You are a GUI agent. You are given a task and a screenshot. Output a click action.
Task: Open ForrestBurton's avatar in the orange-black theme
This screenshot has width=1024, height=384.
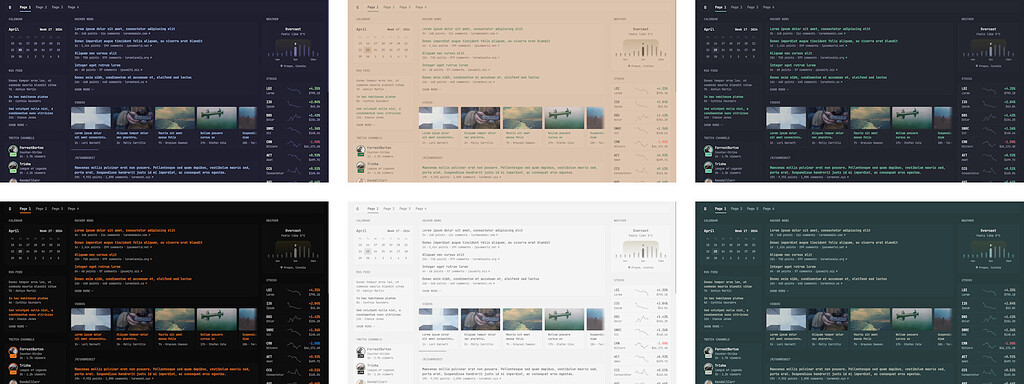(12, 351)
